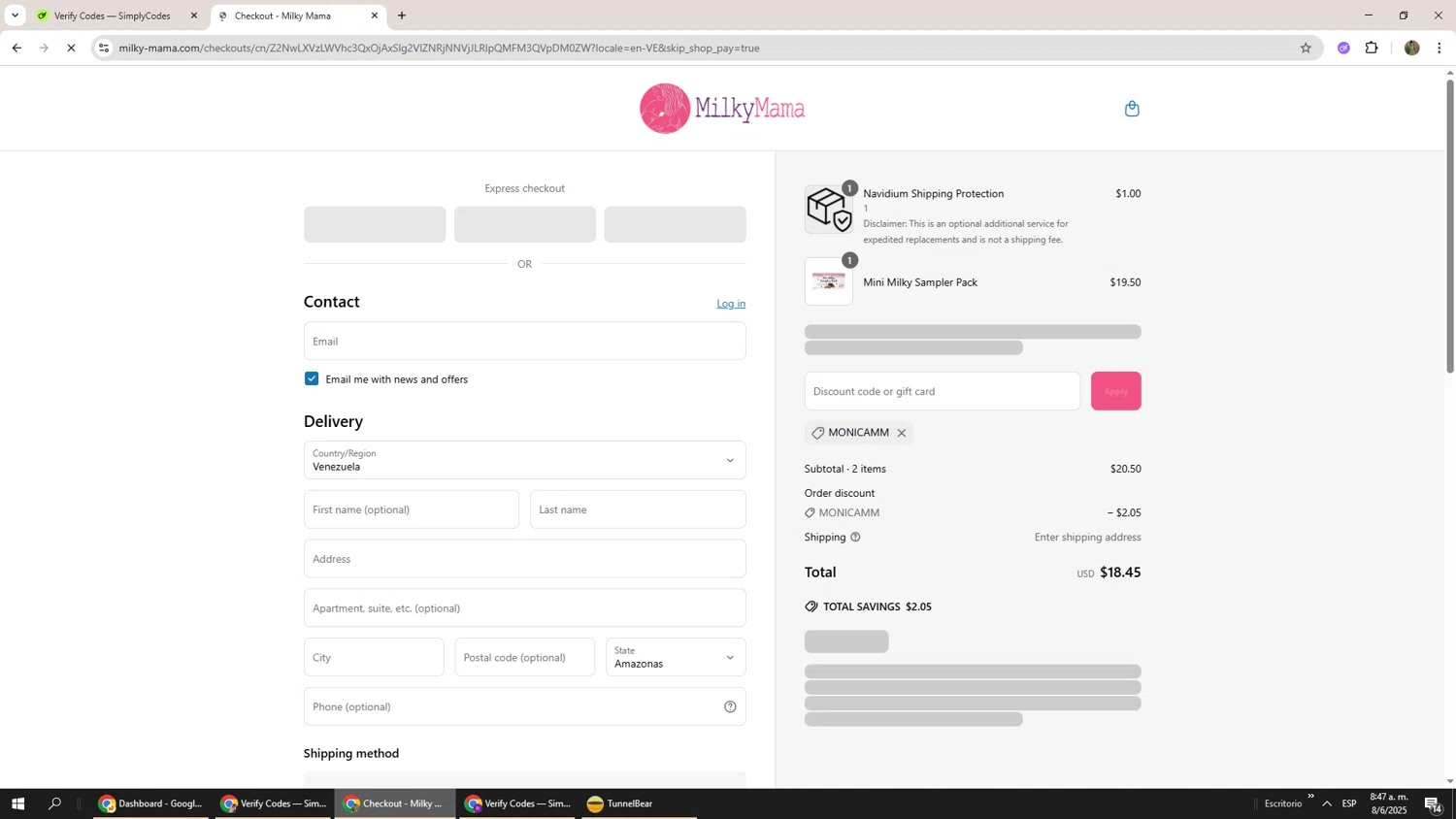Click the Email input field
This screenshot has height=819, width=1456.
[524, 341]
